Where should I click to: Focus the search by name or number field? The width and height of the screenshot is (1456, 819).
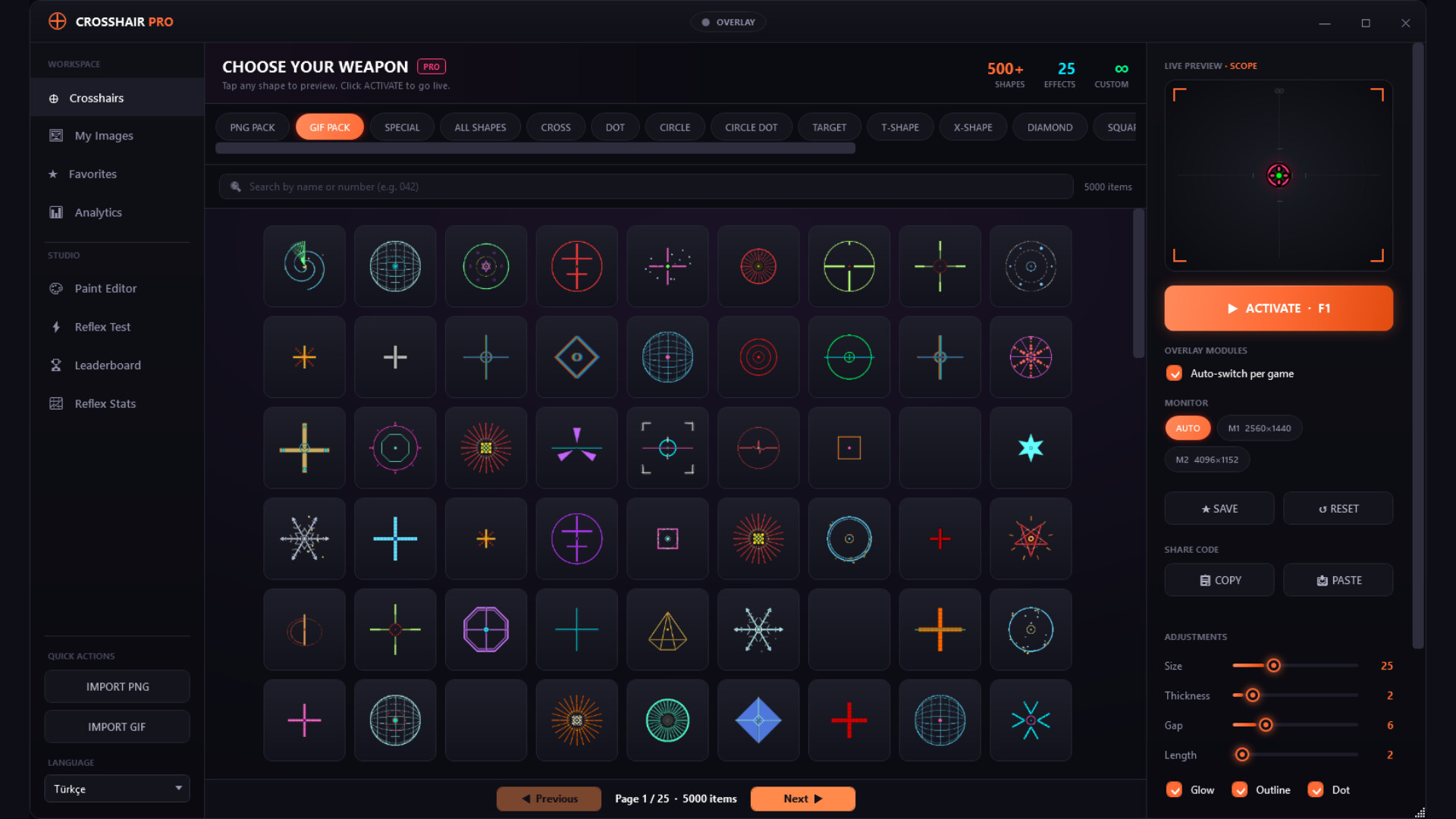pyautogui.click(x=646, y=187)
